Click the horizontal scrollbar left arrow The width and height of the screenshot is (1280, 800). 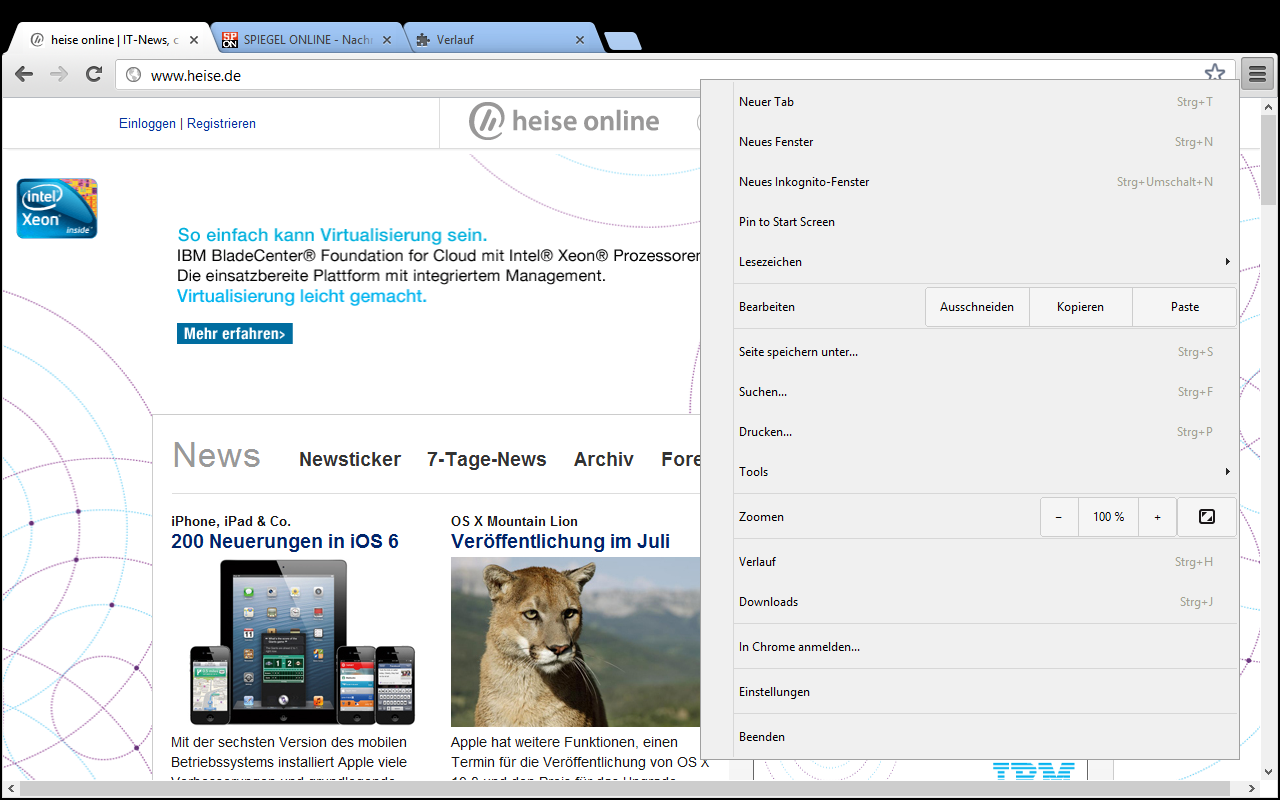tap(10, 790)
